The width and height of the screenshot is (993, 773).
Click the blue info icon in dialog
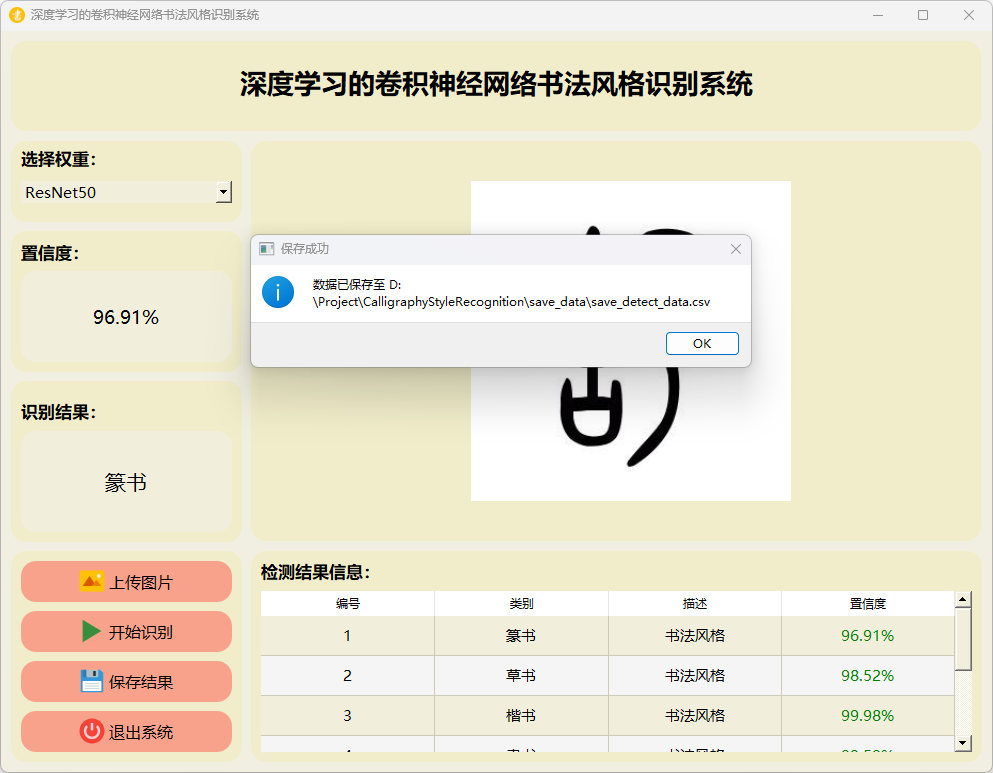pos(278,292)
